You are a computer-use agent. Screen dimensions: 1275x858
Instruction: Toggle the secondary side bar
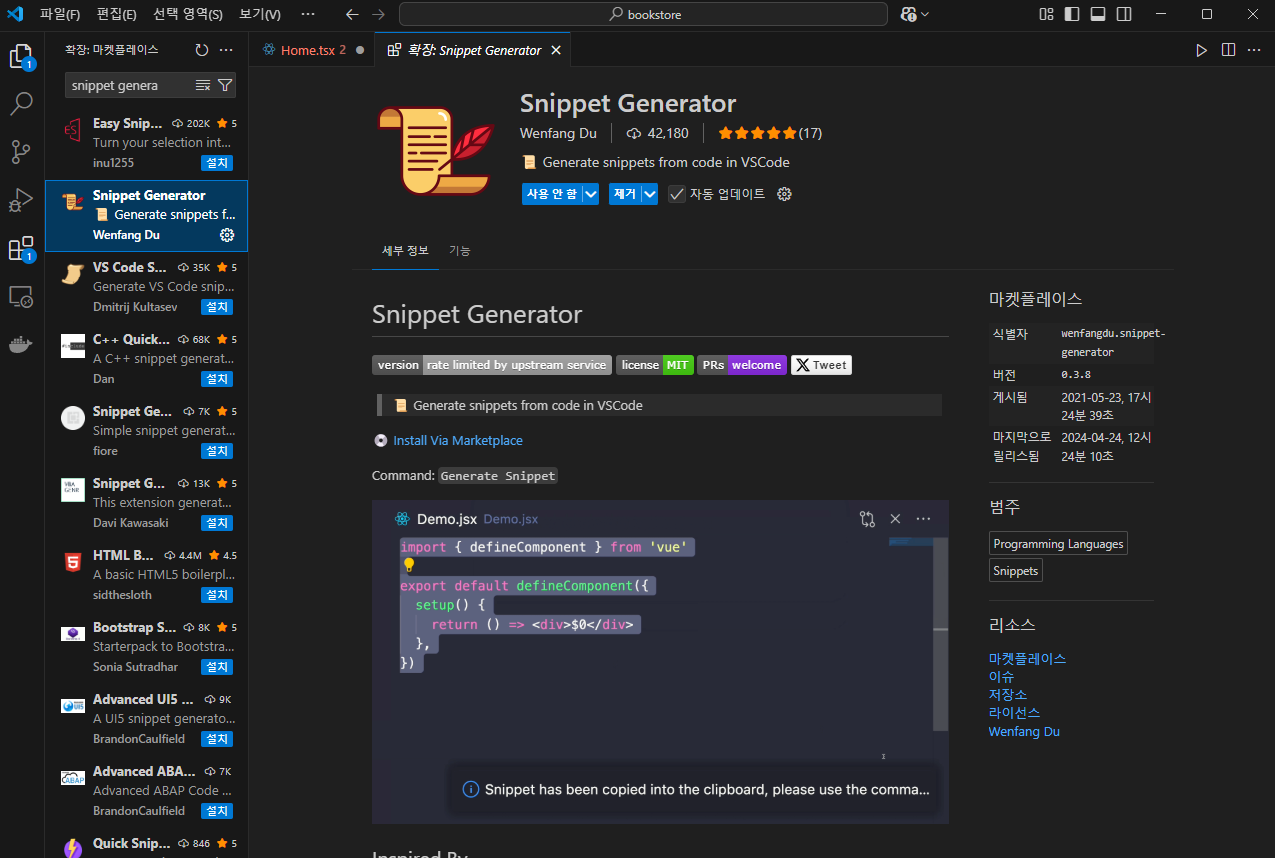tap(1124, 14)
